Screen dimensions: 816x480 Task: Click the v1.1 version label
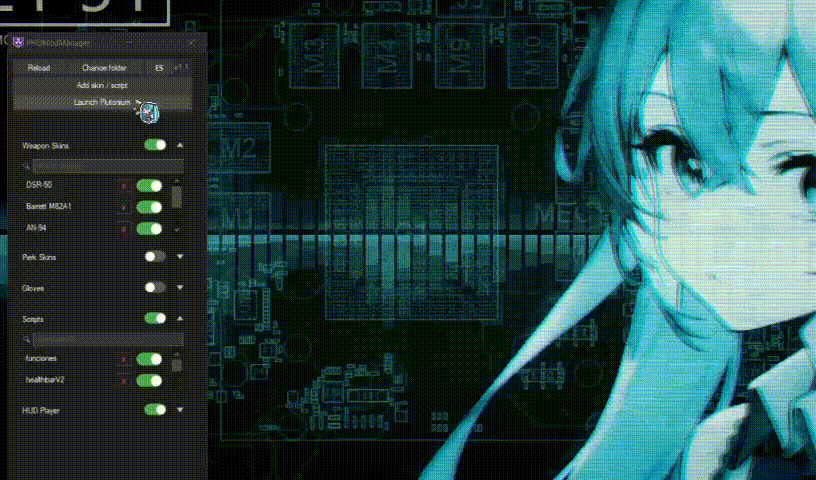[181, 68]
